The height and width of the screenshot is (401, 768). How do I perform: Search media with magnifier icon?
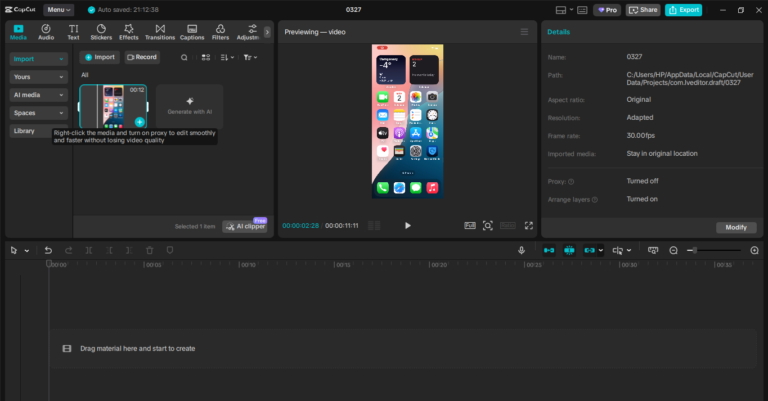184,57
